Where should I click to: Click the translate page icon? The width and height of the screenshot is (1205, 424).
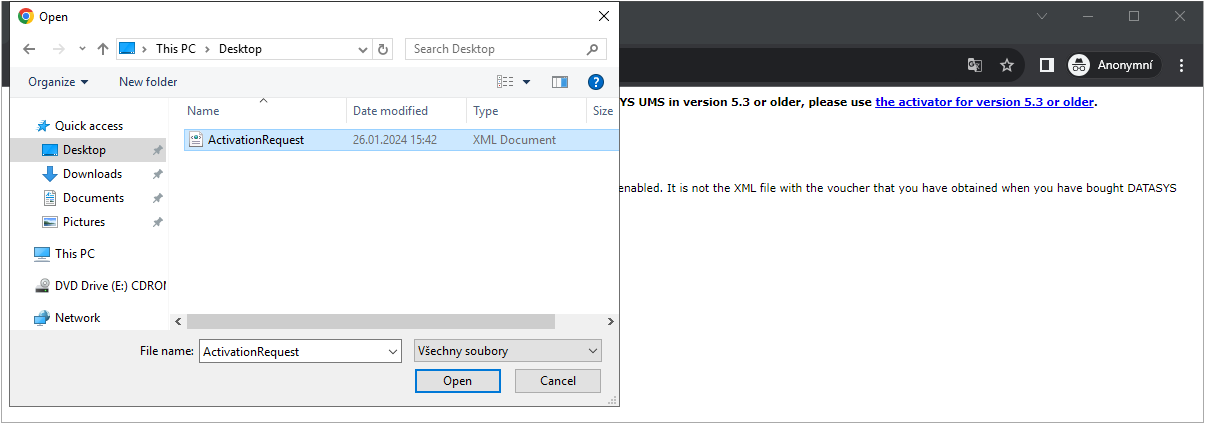point(974,65)
